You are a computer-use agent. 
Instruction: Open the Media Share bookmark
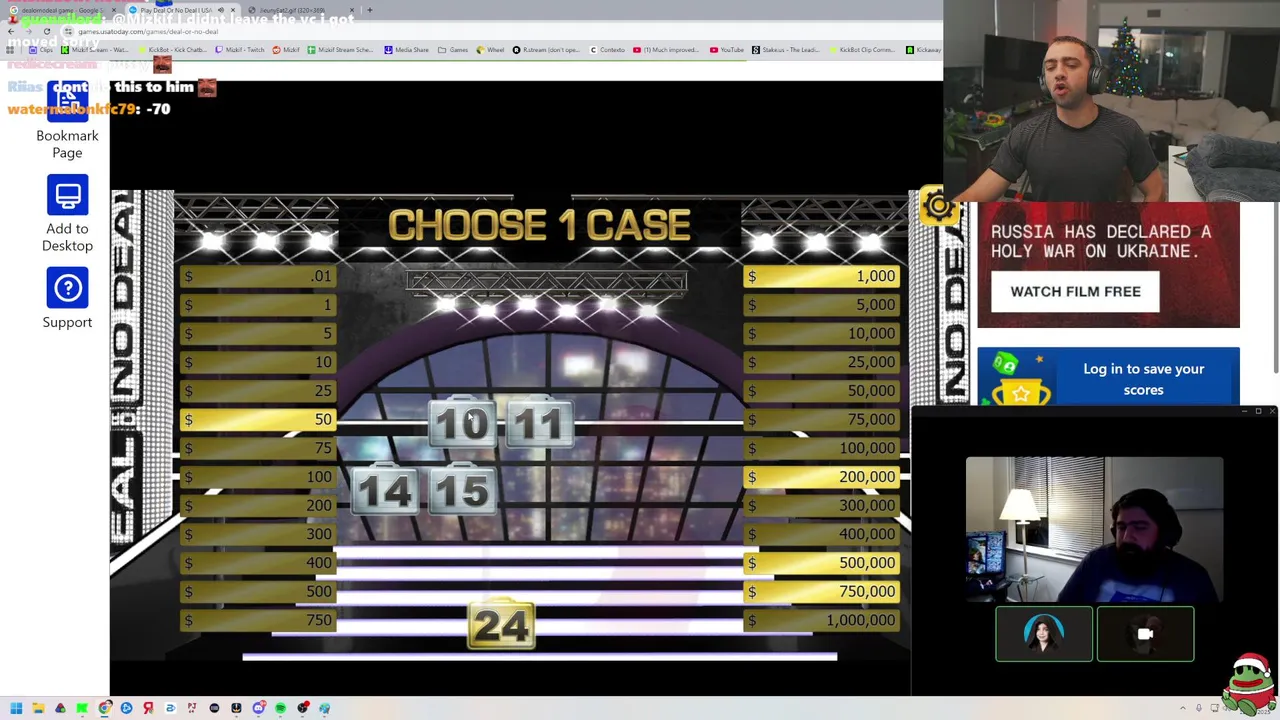coord(406,50)
